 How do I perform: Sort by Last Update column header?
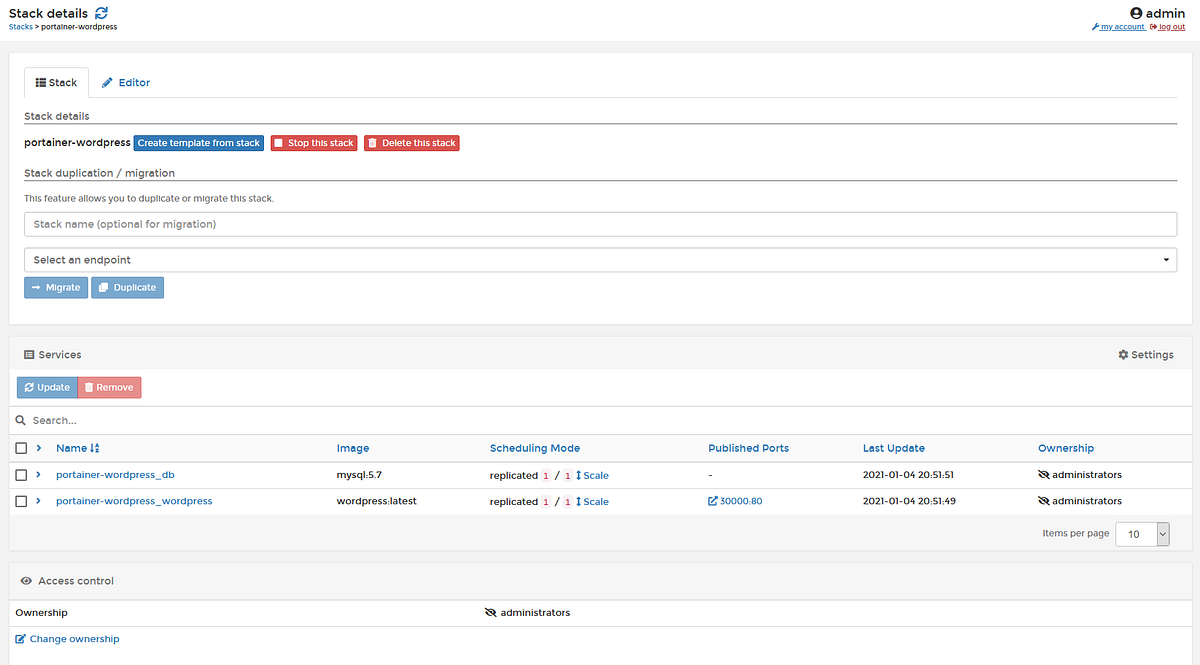pos(894,448)
